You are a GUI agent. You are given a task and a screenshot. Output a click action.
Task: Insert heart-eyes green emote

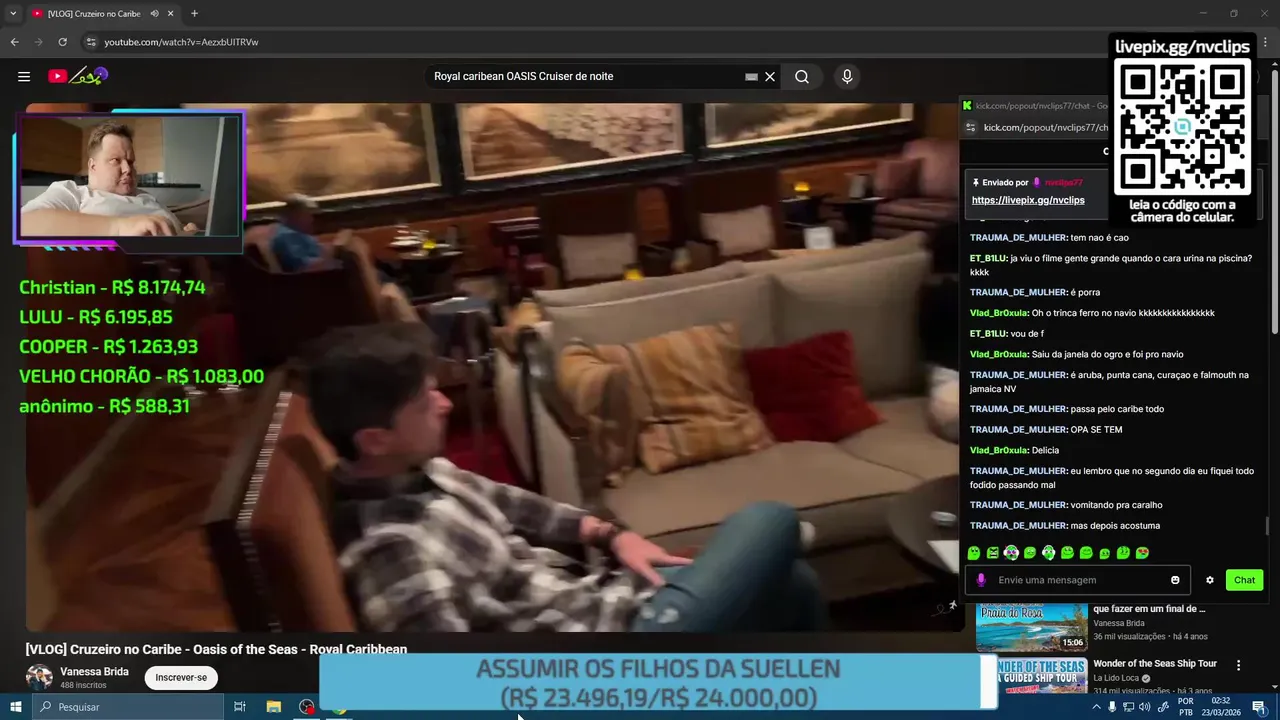pyautogui.click(x=1142, y=553)
